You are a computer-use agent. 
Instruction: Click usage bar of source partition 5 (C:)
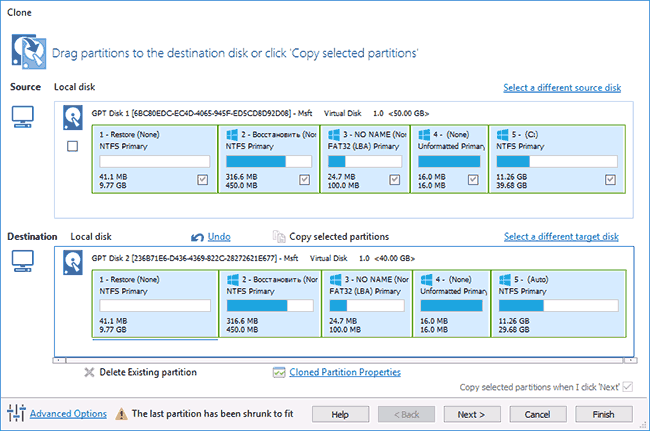(557, 161)
